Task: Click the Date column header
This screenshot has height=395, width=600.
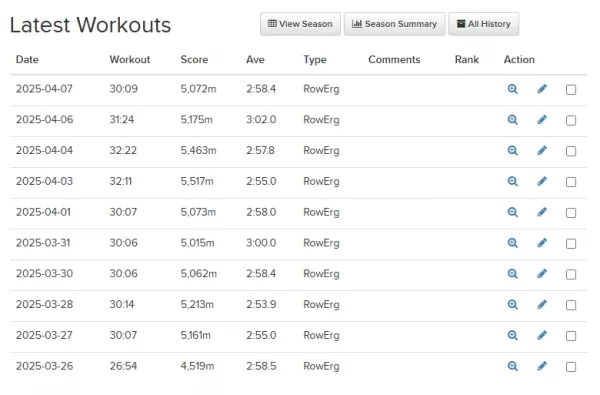Action: coord(27,60)
